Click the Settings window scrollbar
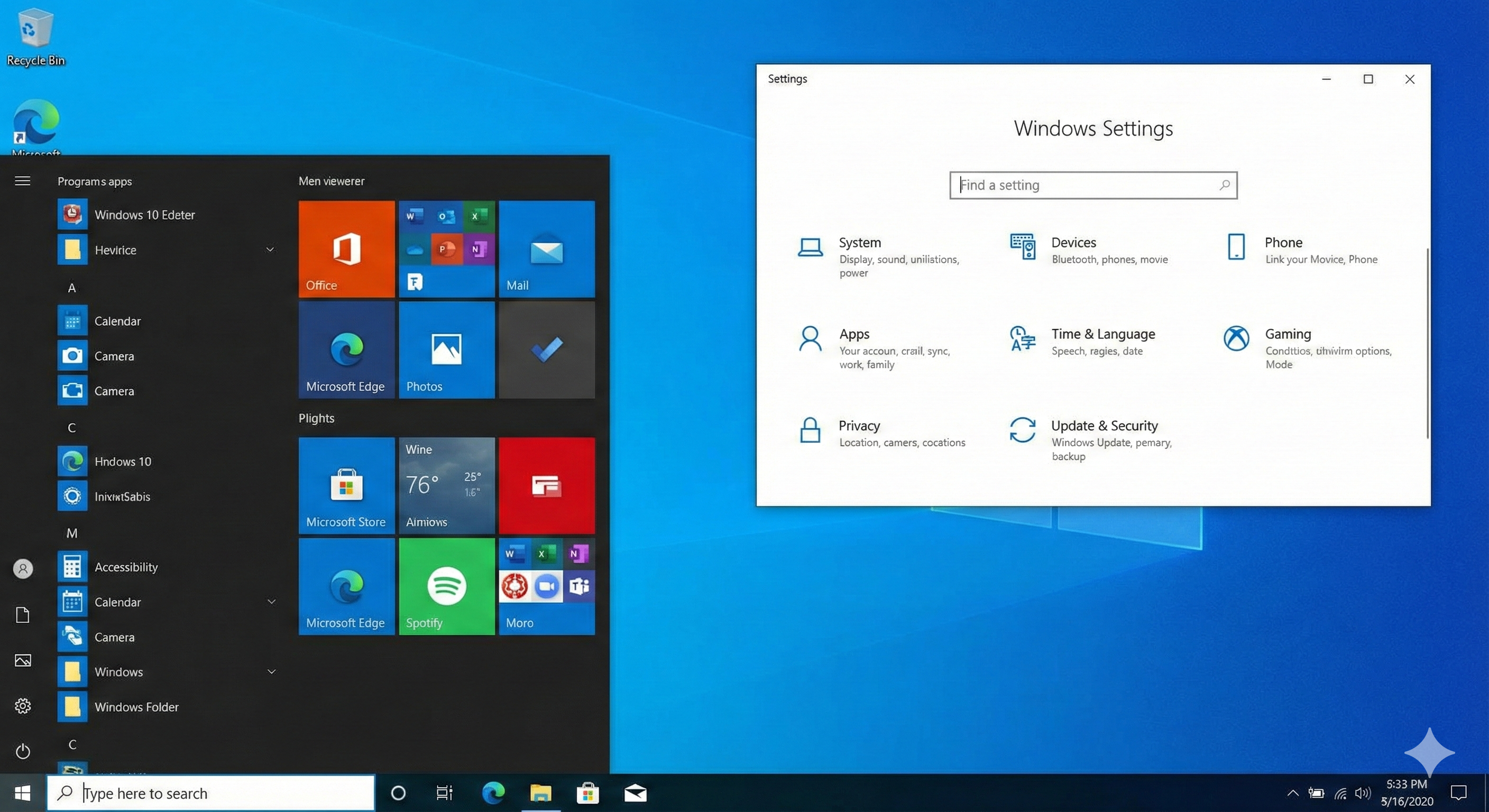 click(1427, 343)
